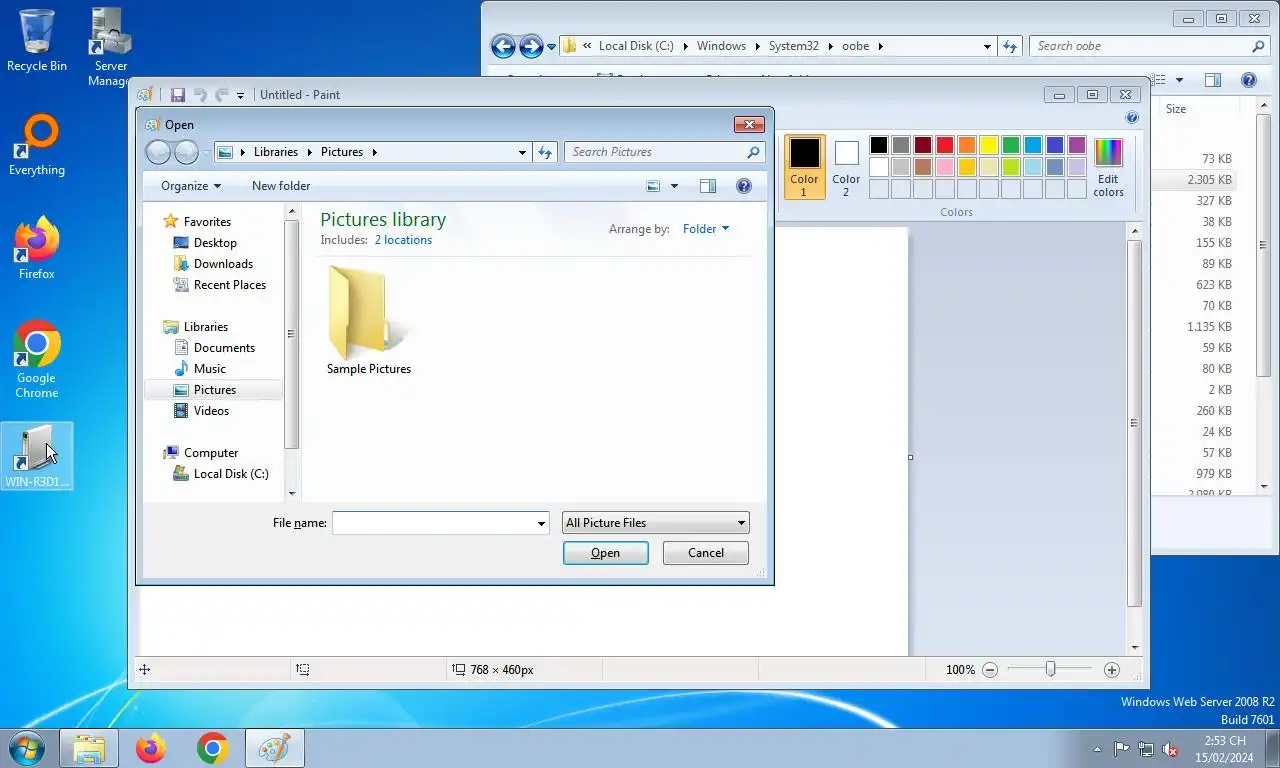
Task: Toggle the preview pane in Open dialog
Action: [x=708, y=186]
